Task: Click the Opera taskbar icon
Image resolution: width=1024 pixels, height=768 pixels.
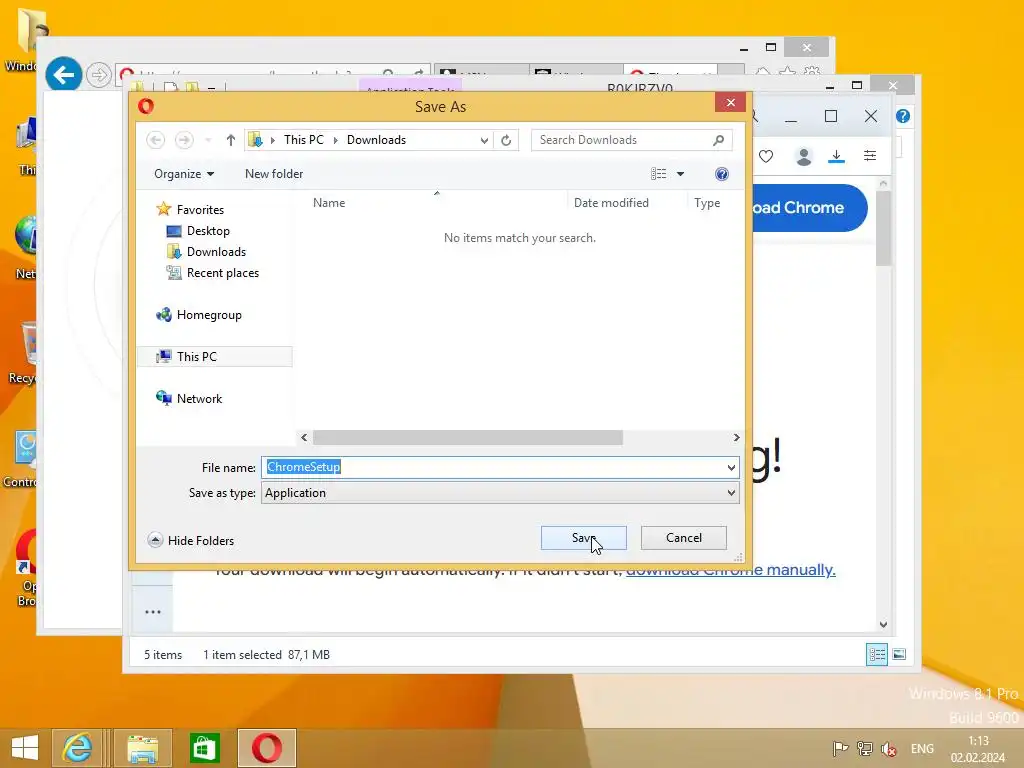Action: click(266, 748)
